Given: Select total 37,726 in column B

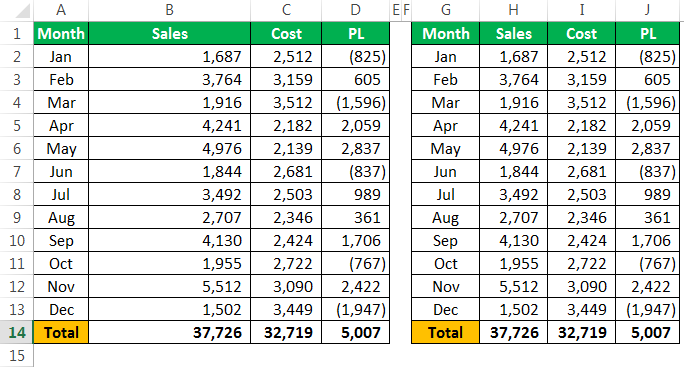Looking at the screenshot, I should (169, 332).
